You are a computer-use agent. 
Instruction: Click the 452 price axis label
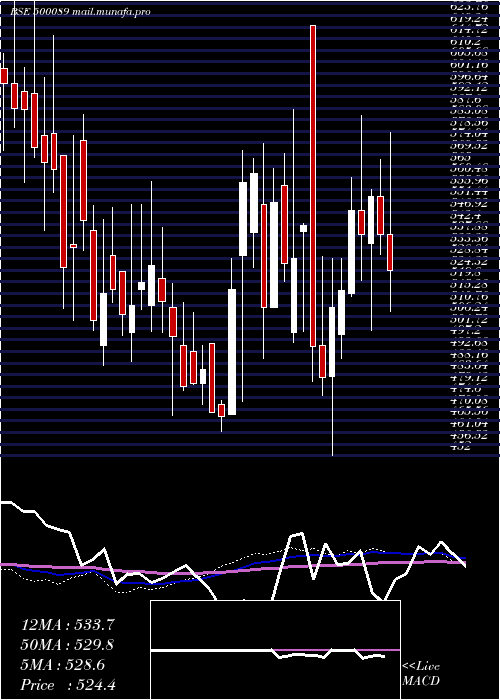[459, 447]
